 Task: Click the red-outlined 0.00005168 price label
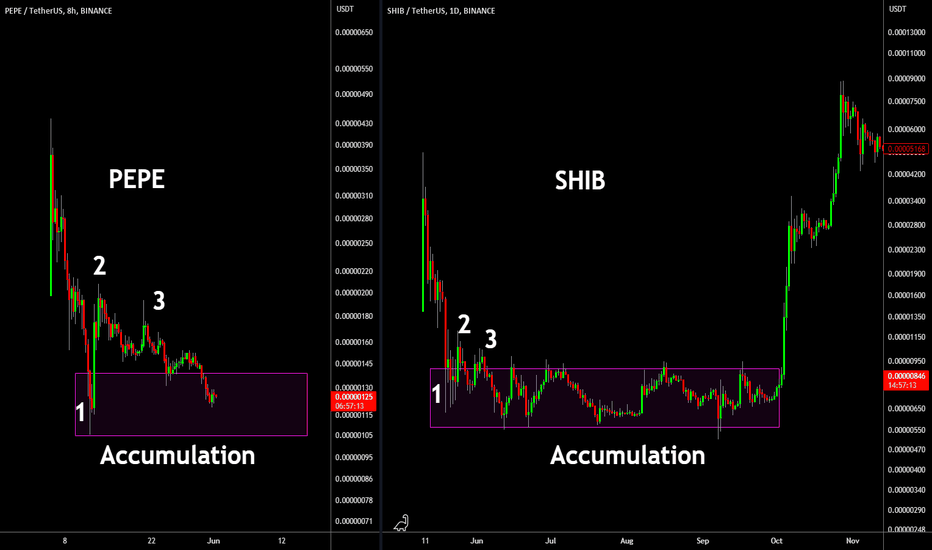tap(906, 149)
